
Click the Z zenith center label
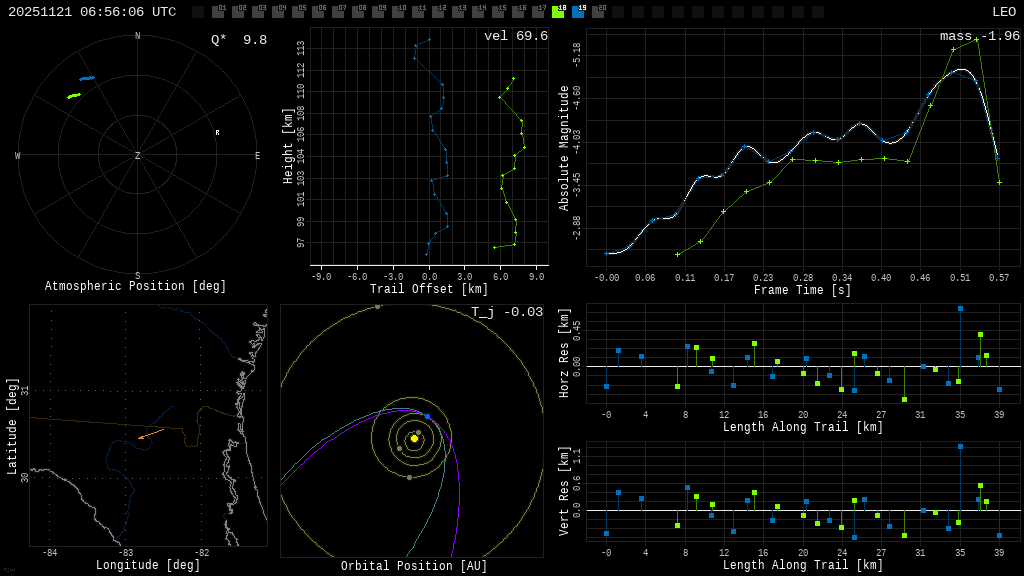tap(137, 155)
